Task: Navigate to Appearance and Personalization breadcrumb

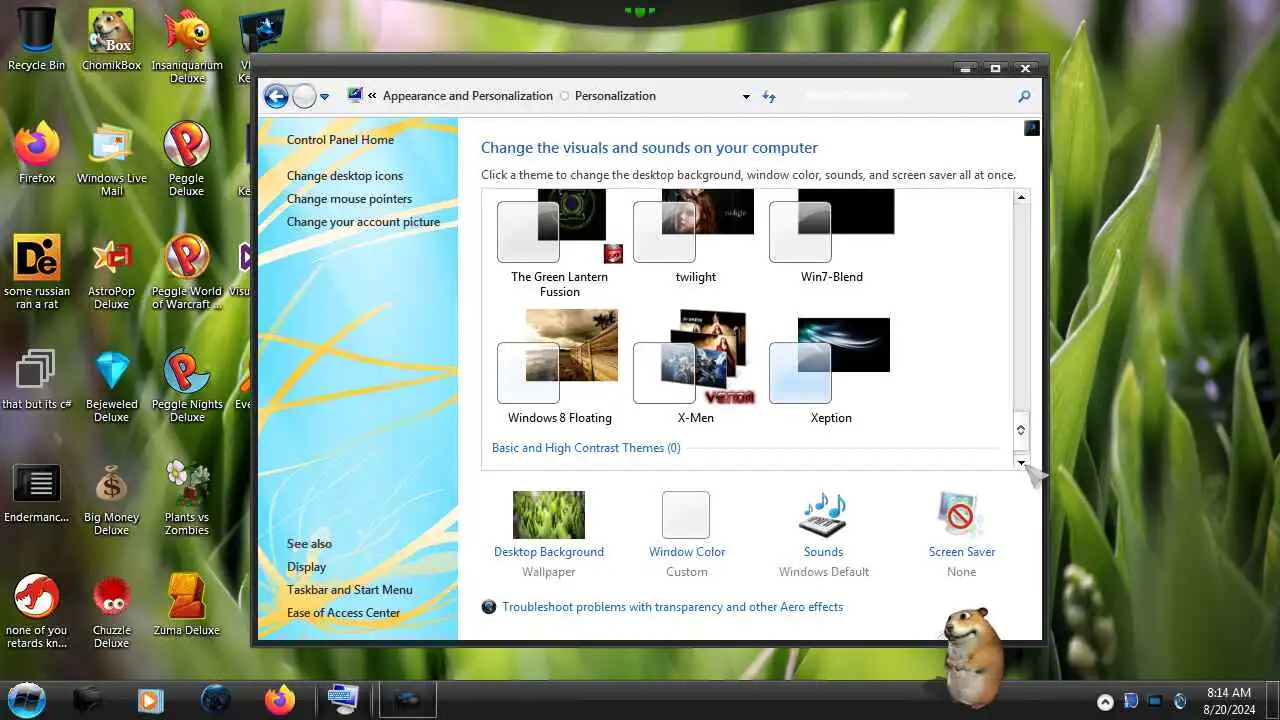Action: (x=467, y=96)
